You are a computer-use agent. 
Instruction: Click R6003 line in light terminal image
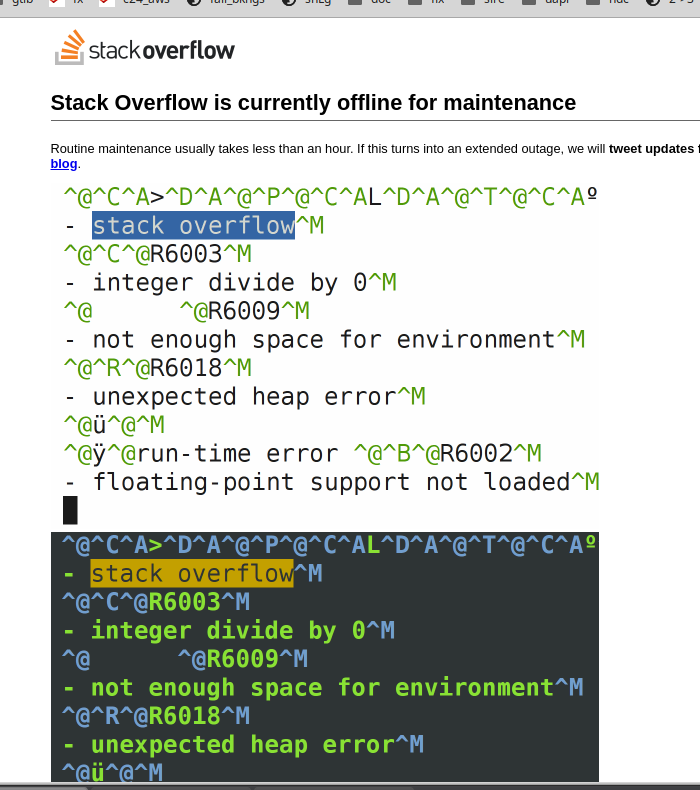[x=158, y=254]
